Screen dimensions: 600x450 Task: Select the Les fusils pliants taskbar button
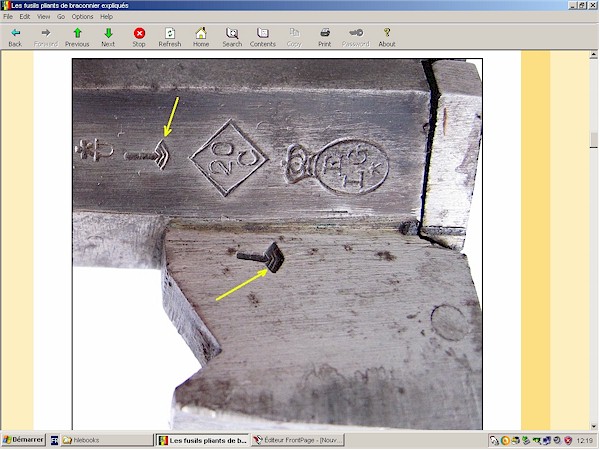[203, 440]
